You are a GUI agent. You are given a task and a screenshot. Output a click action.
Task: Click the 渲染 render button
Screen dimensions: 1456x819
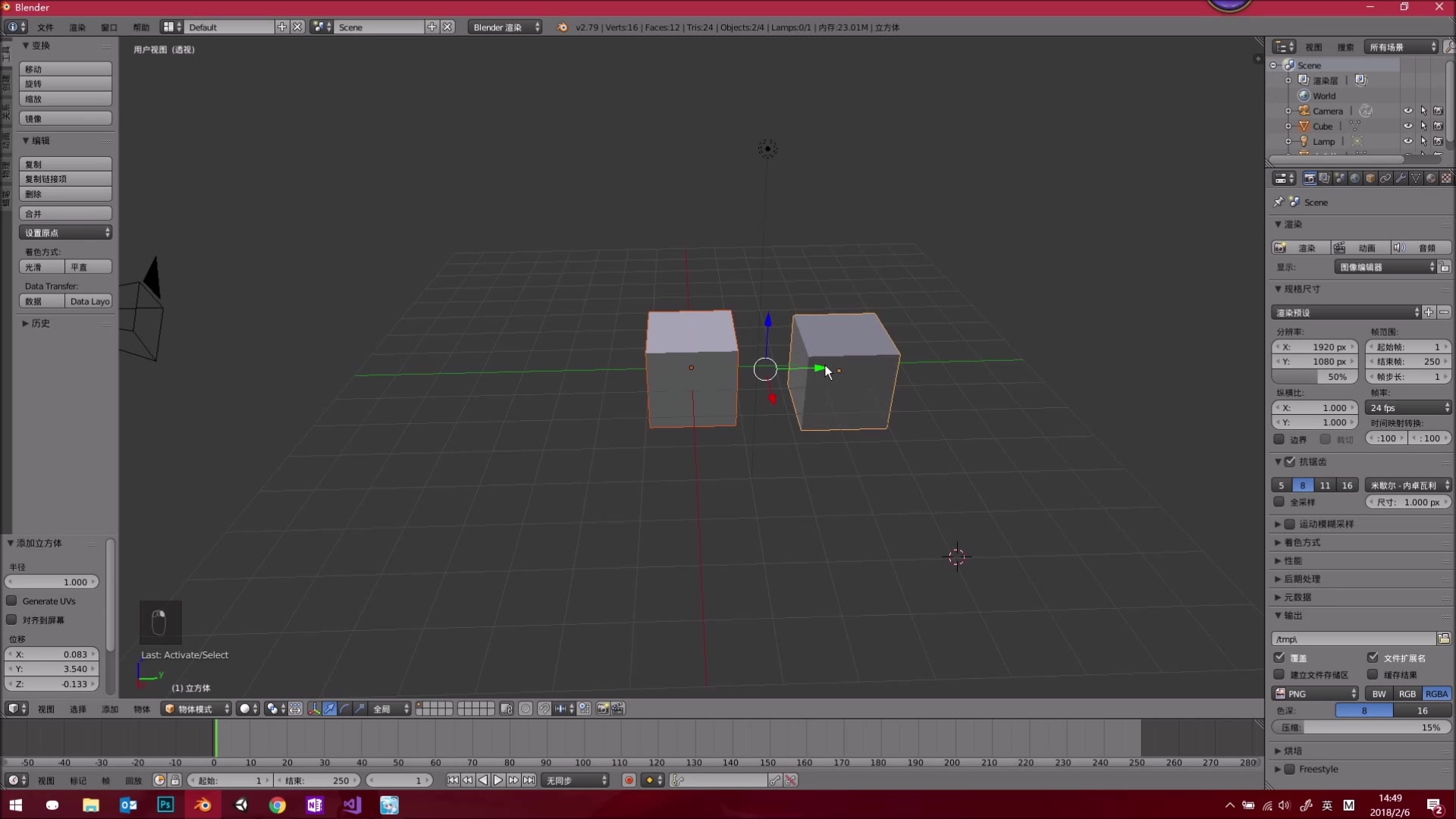tap(1306, 247)
